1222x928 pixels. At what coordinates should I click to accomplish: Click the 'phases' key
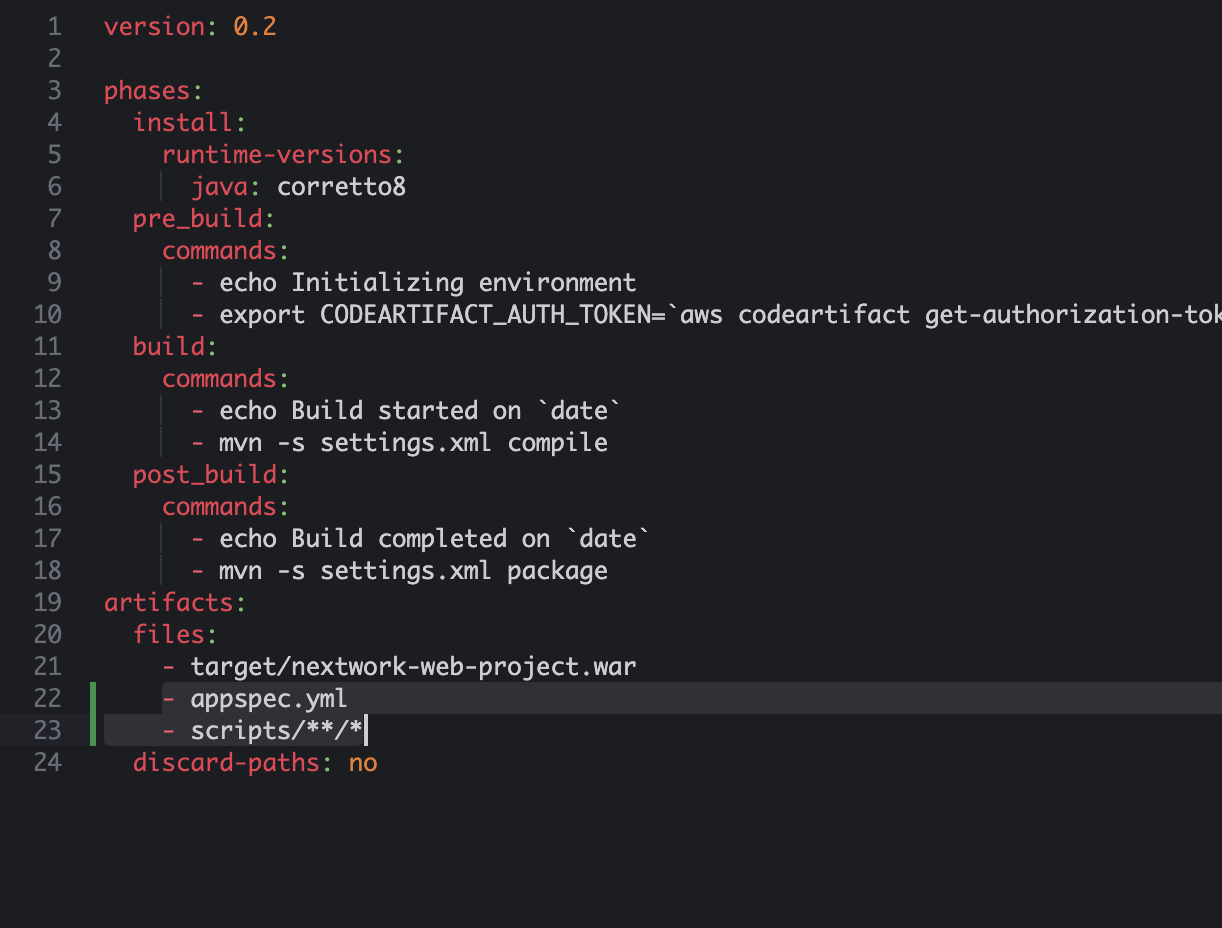pyautogui.click(x=147, y=91)
